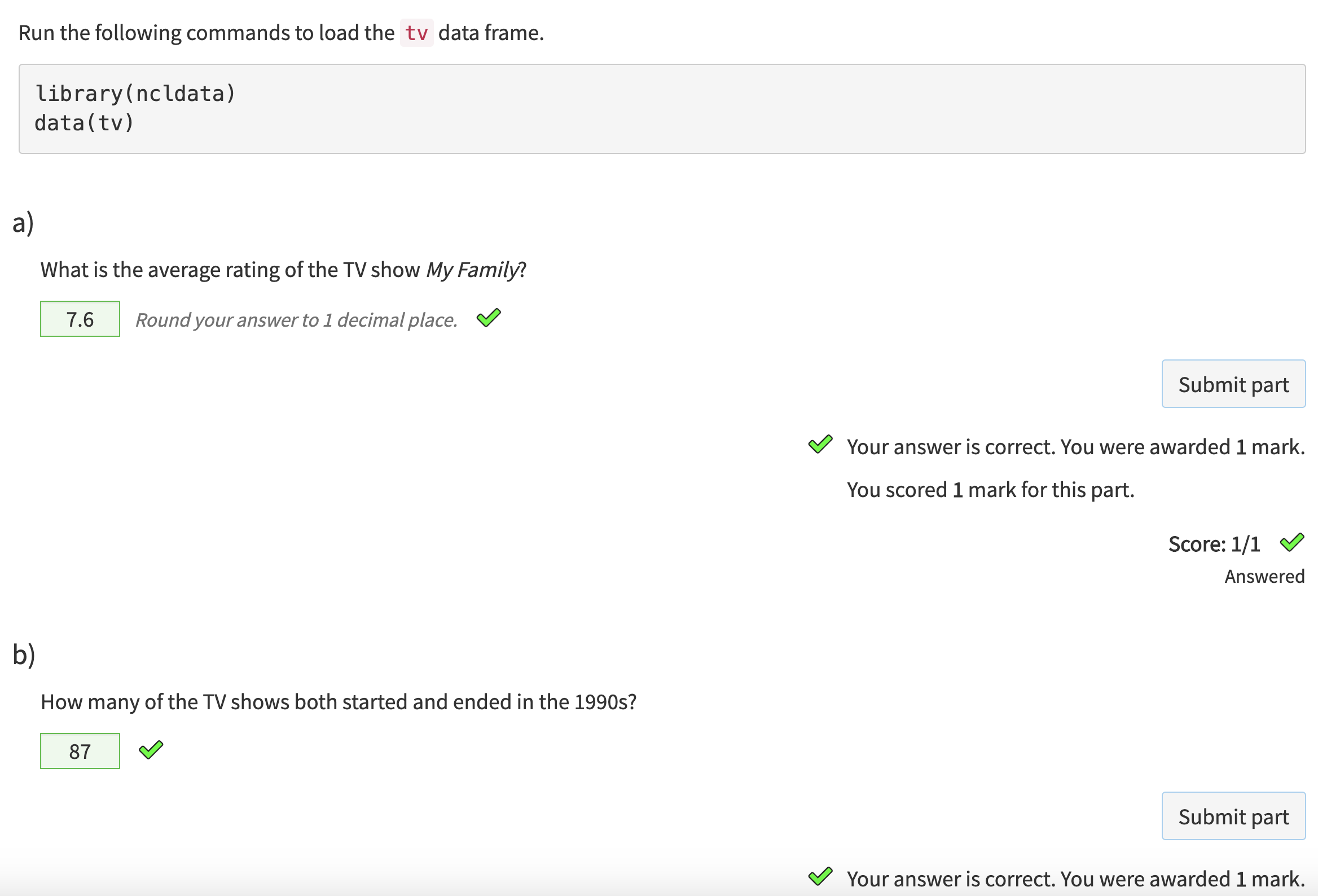Click the Round your answer hint text
The width and height of the screenshot is (1318, 896).
click(x=296, y=320)
